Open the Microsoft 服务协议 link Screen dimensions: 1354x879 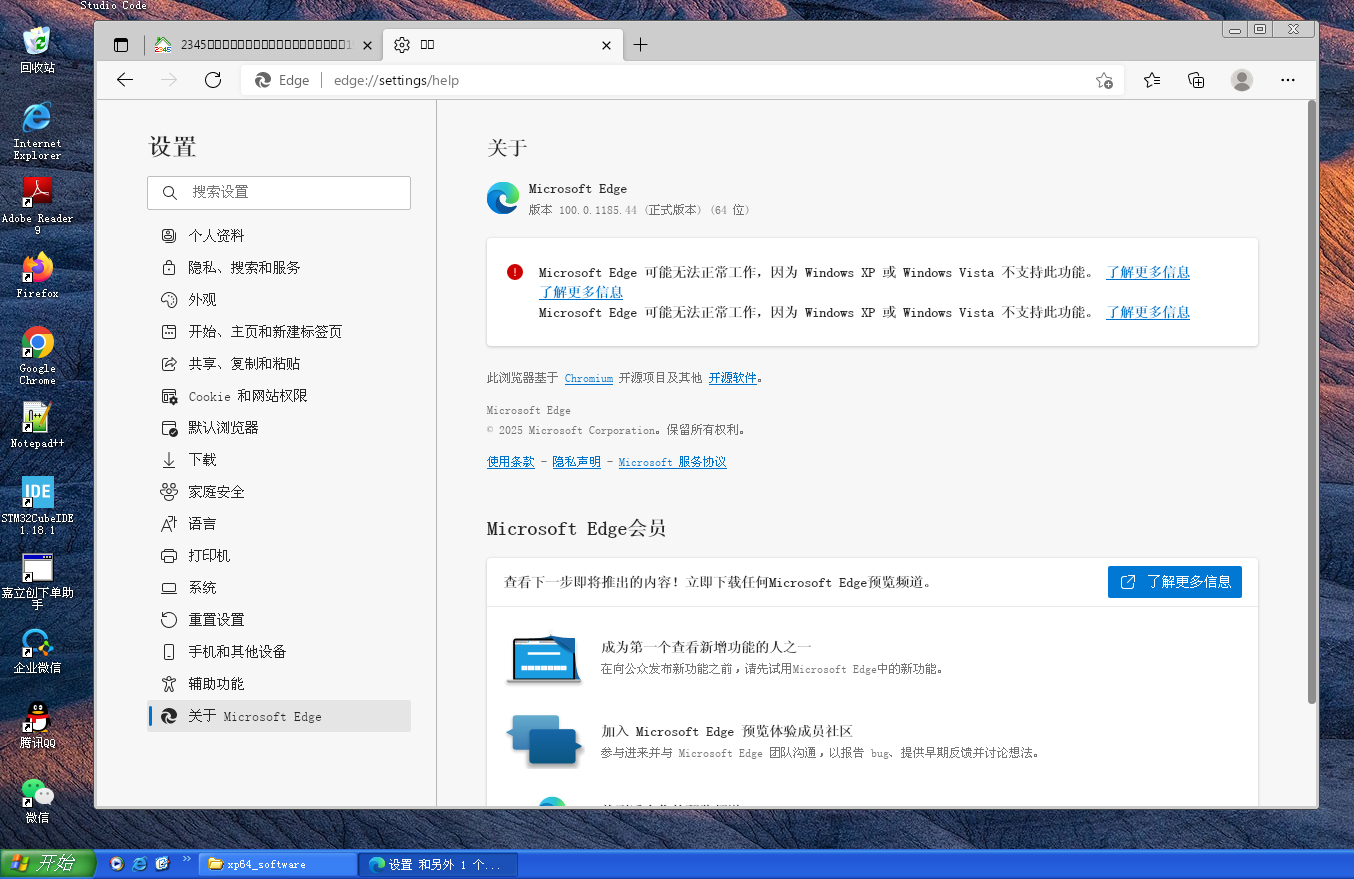673,462
